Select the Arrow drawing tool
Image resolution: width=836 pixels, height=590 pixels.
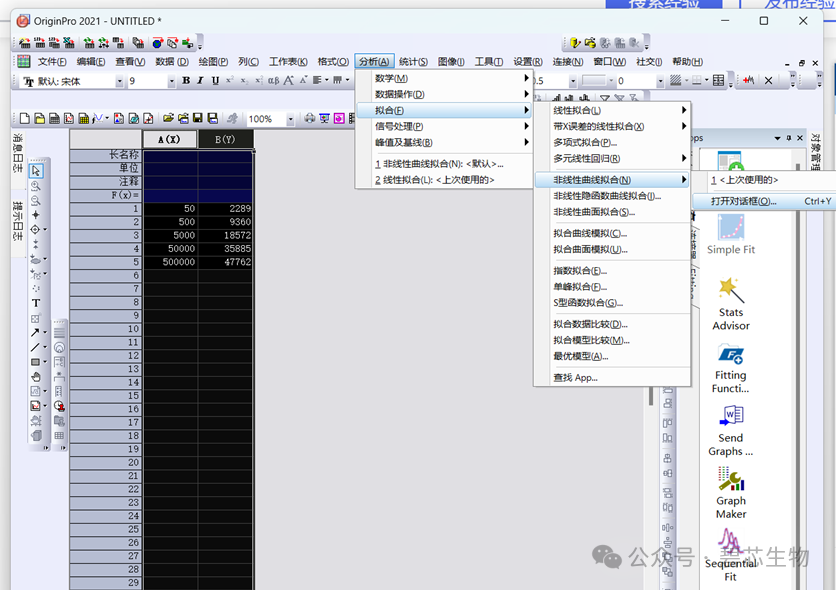(x=35, y=333)
